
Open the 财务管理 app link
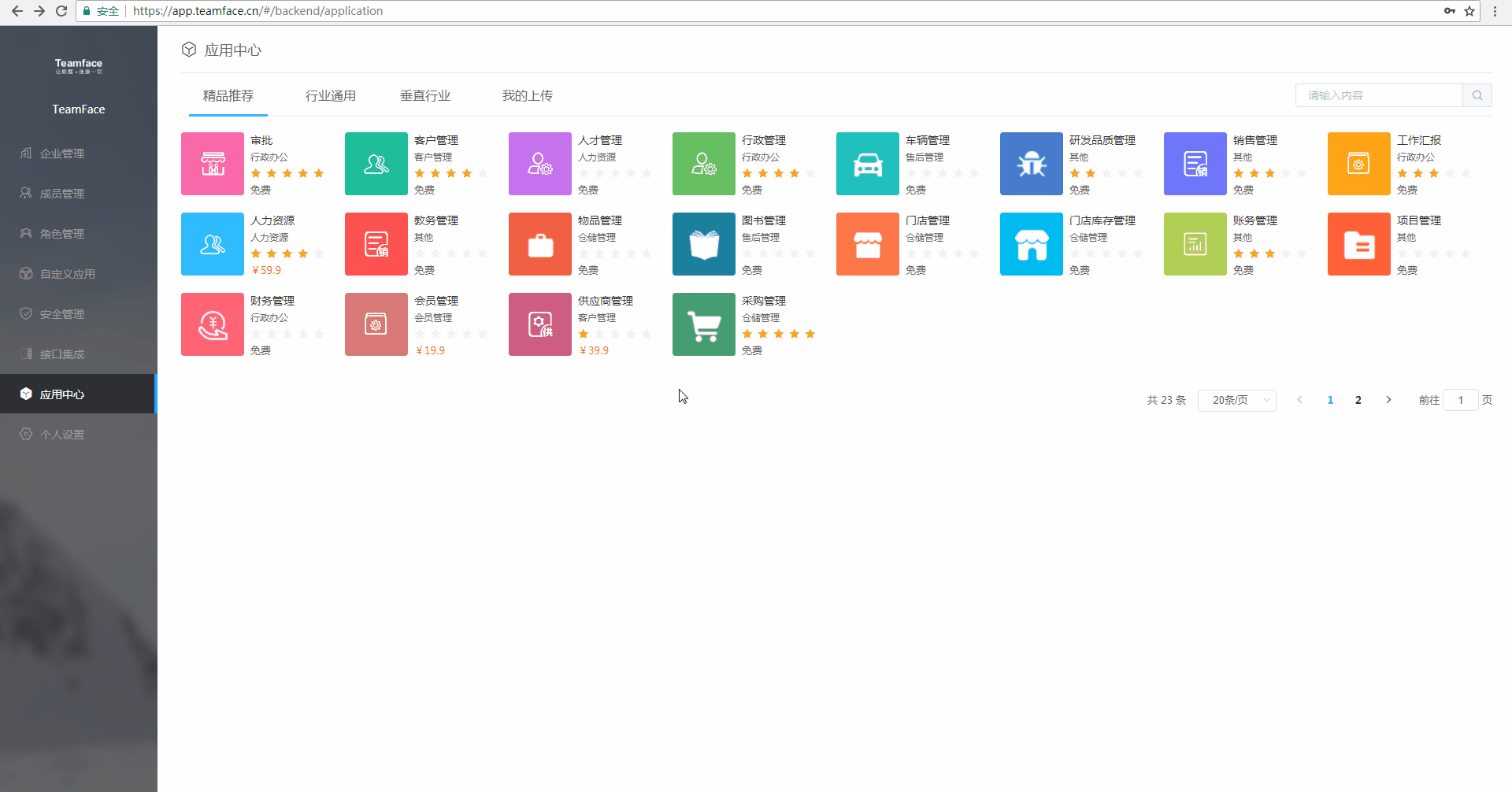pyautogui.click(x=272, y=300)
